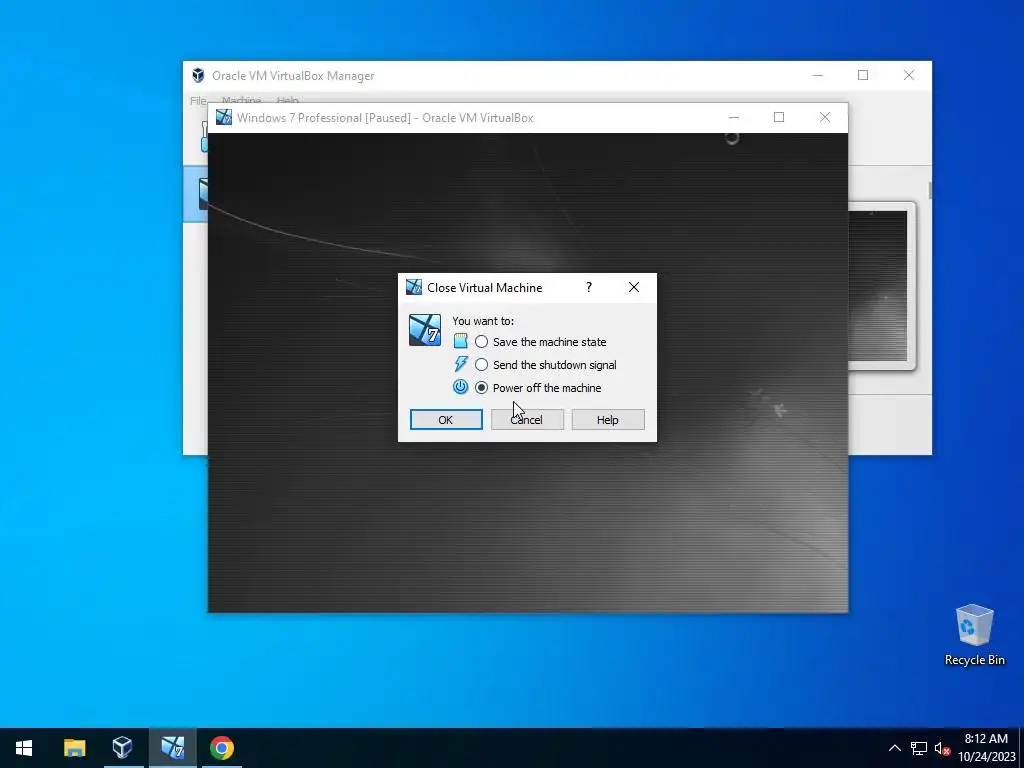
Task: Show hidden system tray icons
Action: click(895, 748)
